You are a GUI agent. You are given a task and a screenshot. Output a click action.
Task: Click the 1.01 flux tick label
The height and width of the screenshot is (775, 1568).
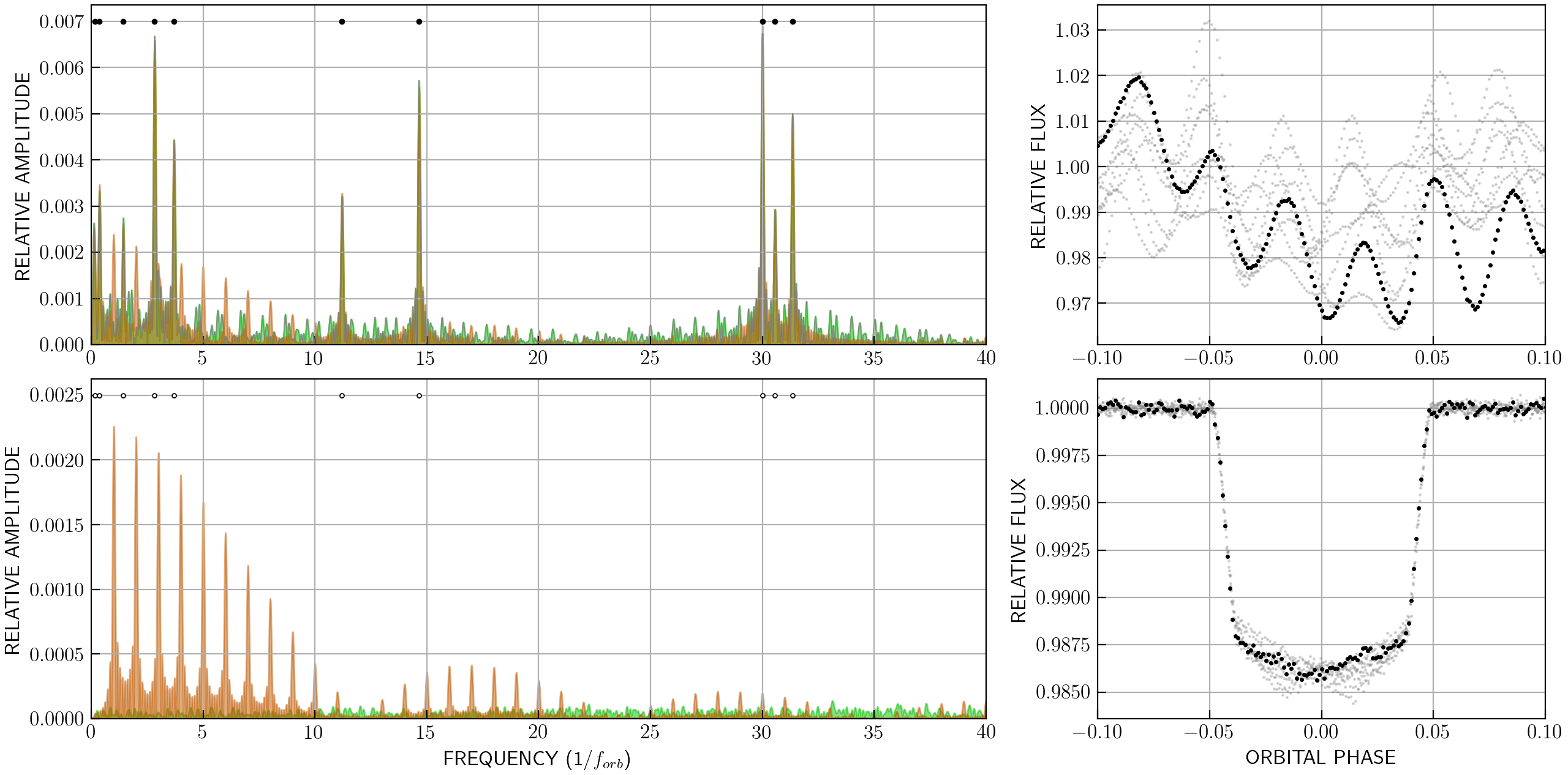point(1072,121)
